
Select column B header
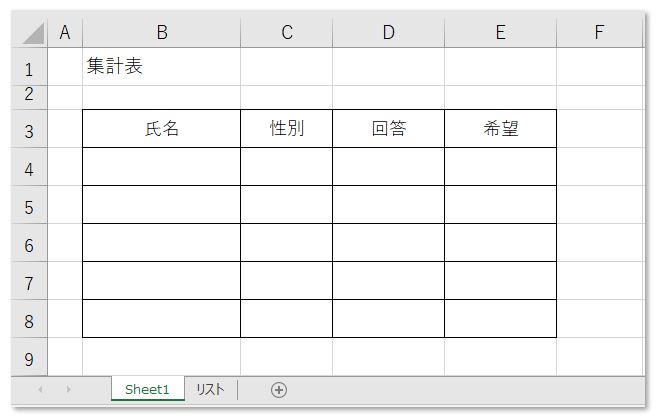161,32
